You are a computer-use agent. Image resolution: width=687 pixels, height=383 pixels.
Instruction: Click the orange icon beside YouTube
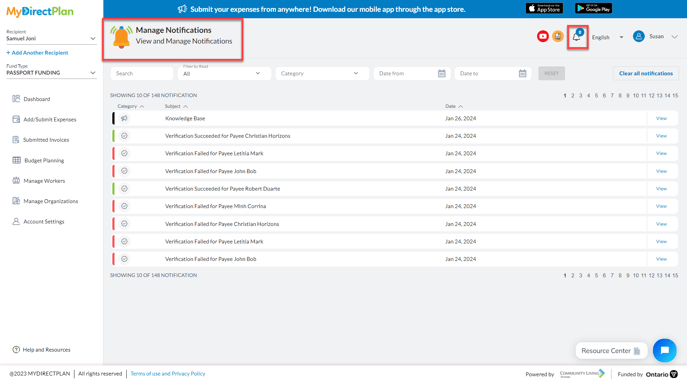tap(557, 36)
